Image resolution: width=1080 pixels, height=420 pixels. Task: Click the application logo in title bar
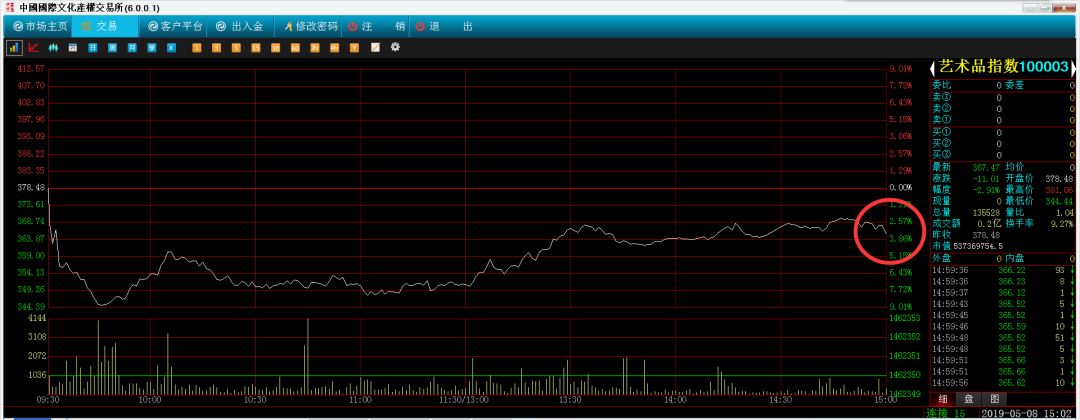point(9,8)
